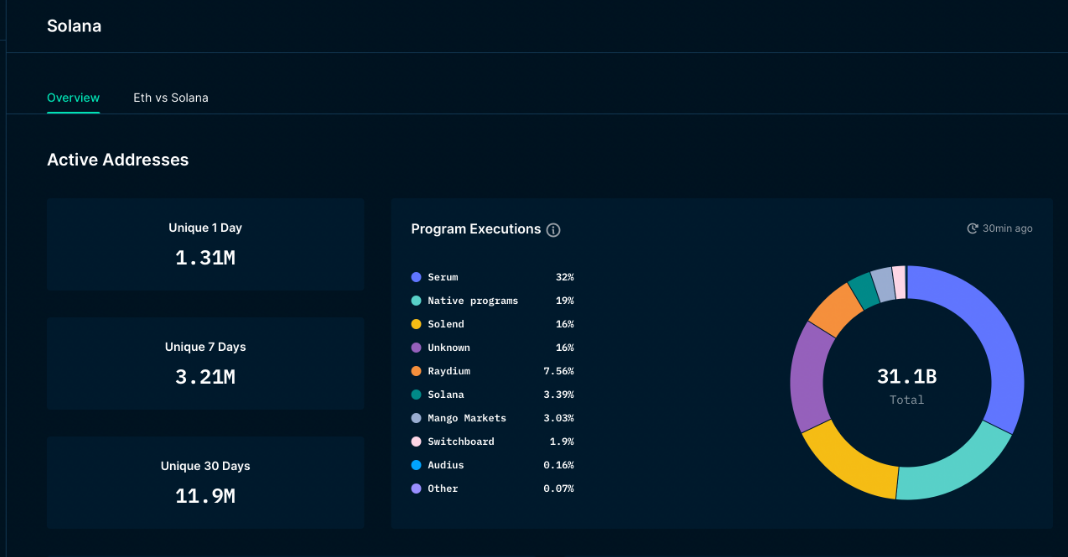Image resolution: width=1068 pixels, height=557 pixels.
Task: Click the Mango Markets legend entry
Action: 466,418
